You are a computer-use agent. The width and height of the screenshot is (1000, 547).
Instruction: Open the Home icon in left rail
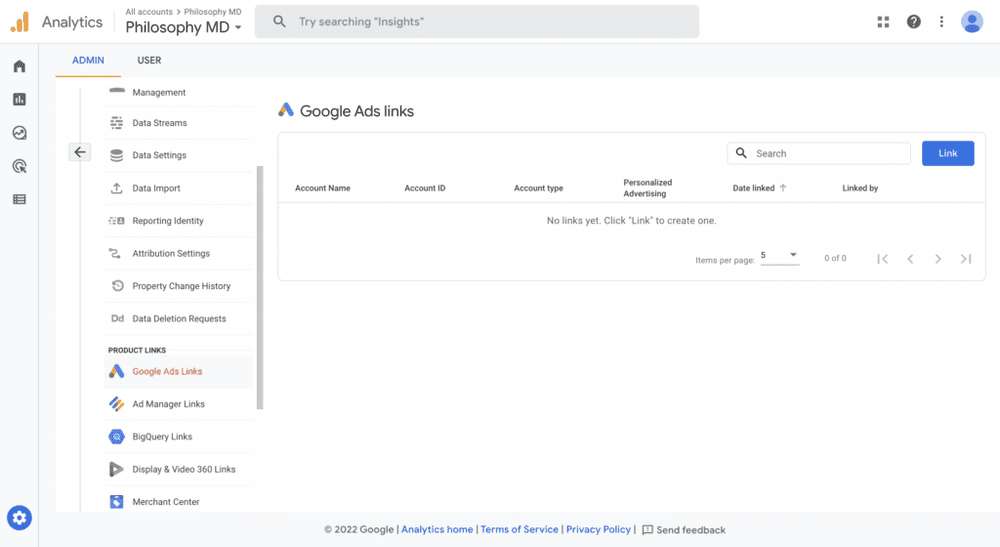20,66
